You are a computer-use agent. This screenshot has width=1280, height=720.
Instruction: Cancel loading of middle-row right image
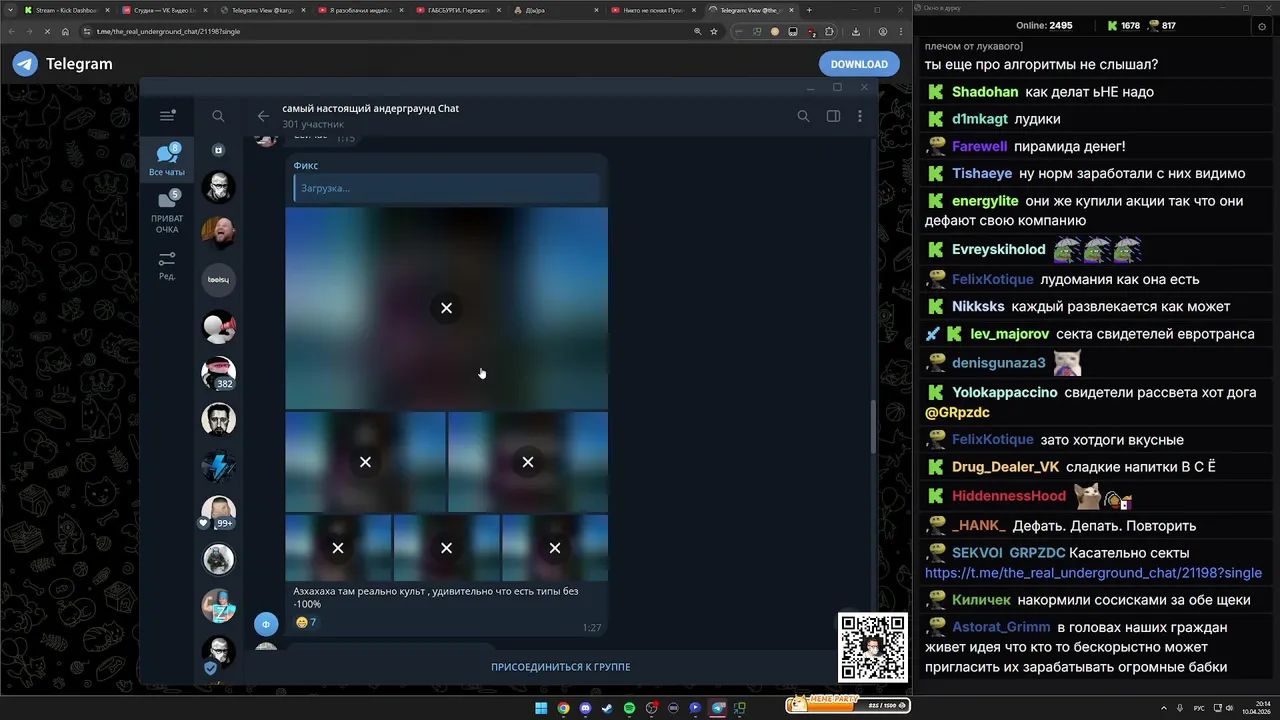(x=528, y=462)
